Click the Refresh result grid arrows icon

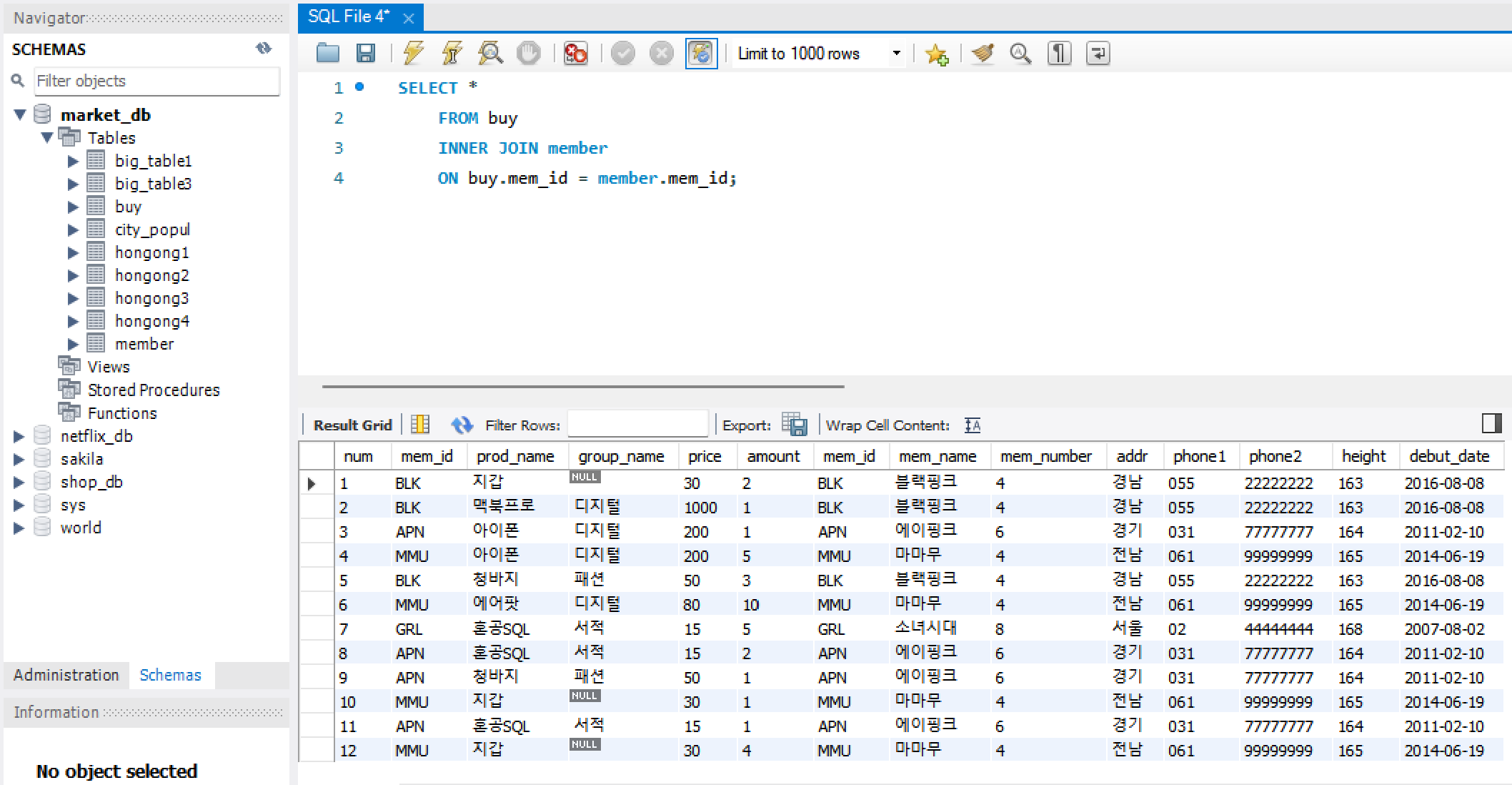tap(462, 425)
